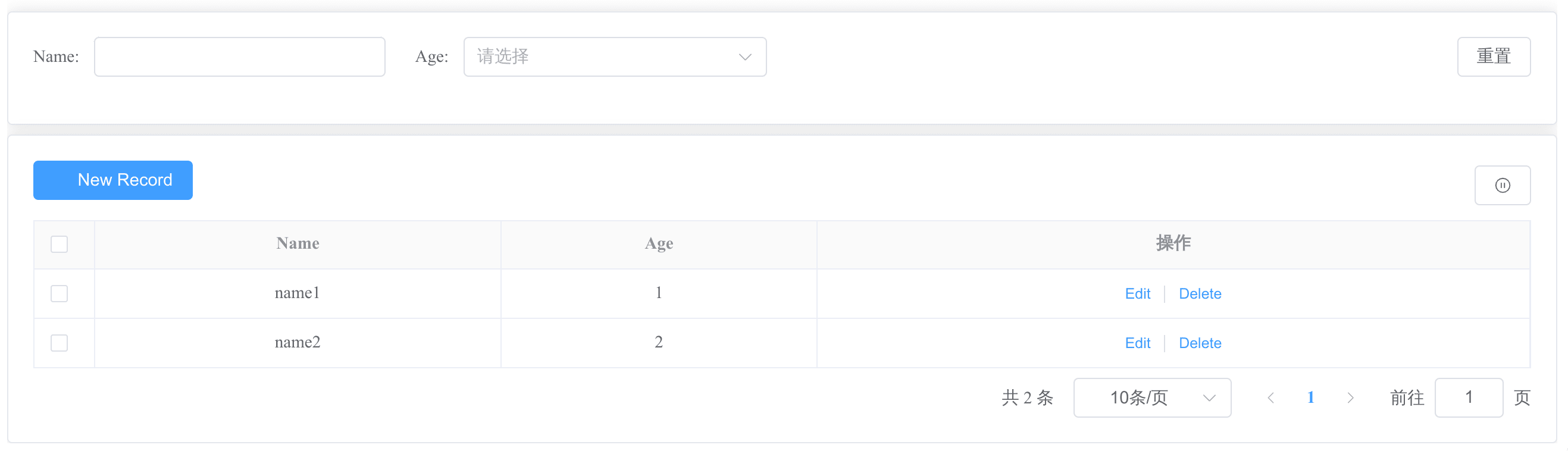This screenshot has width=1568, height=451.
Task: Check the name2 row checkbox
Action: (59, 343)
